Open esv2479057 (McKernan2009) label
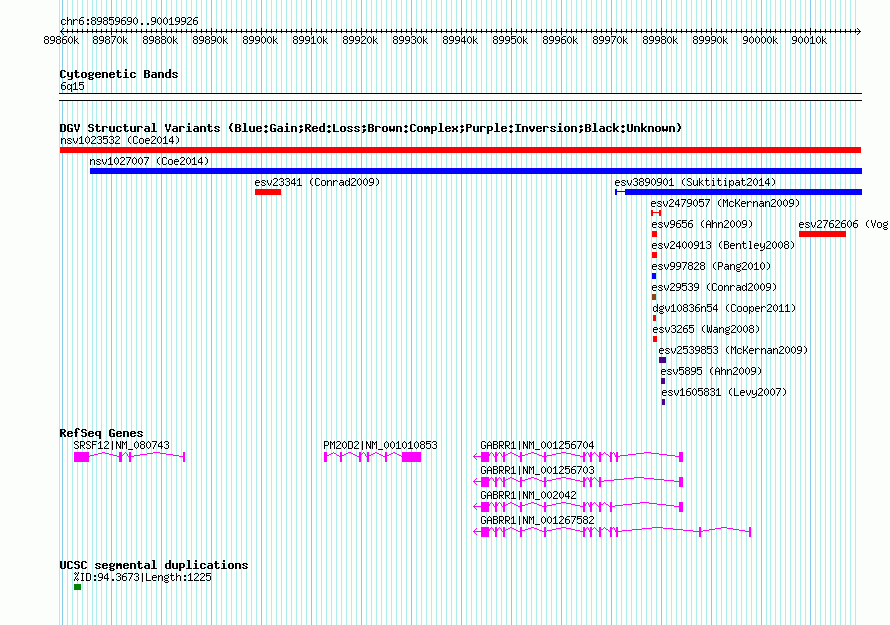 (x=725, y=203)
